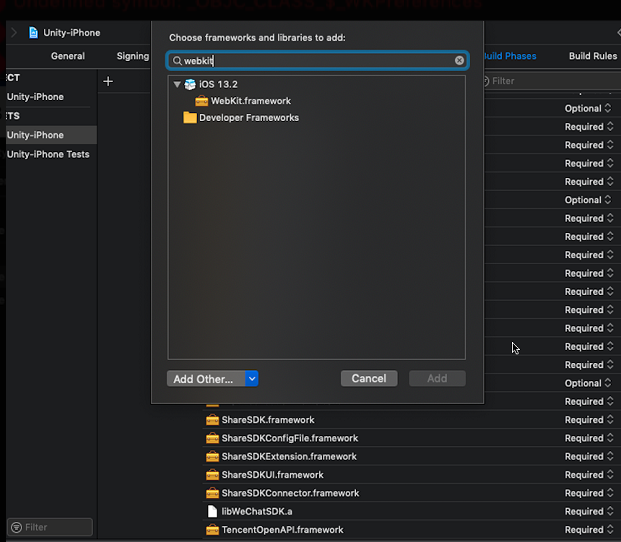The width and height of the screenshot is (621, 542).
Task: Select ShareSDK.framework row text
Action: tap(268, 420)
